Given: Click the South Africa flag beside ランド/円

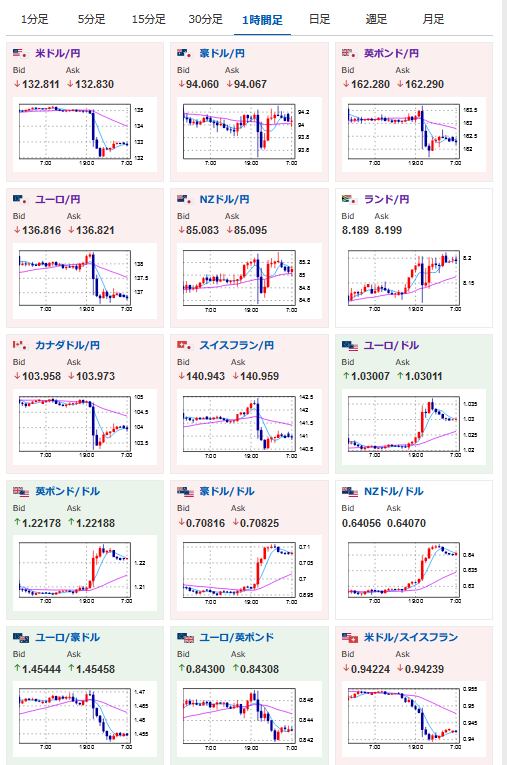Looking at the screenshot, I should click(x=349, y=199).
